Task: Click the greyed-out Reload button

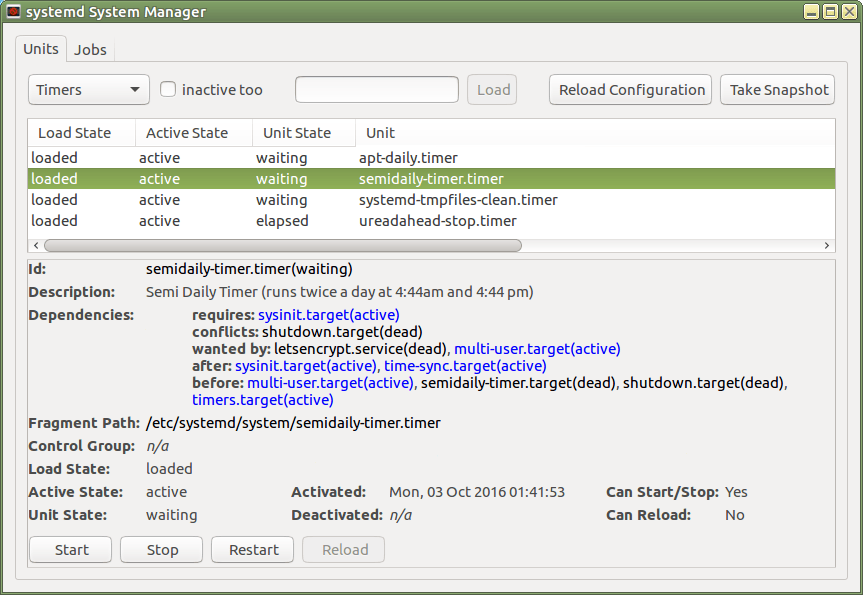Action: (344, 550)
